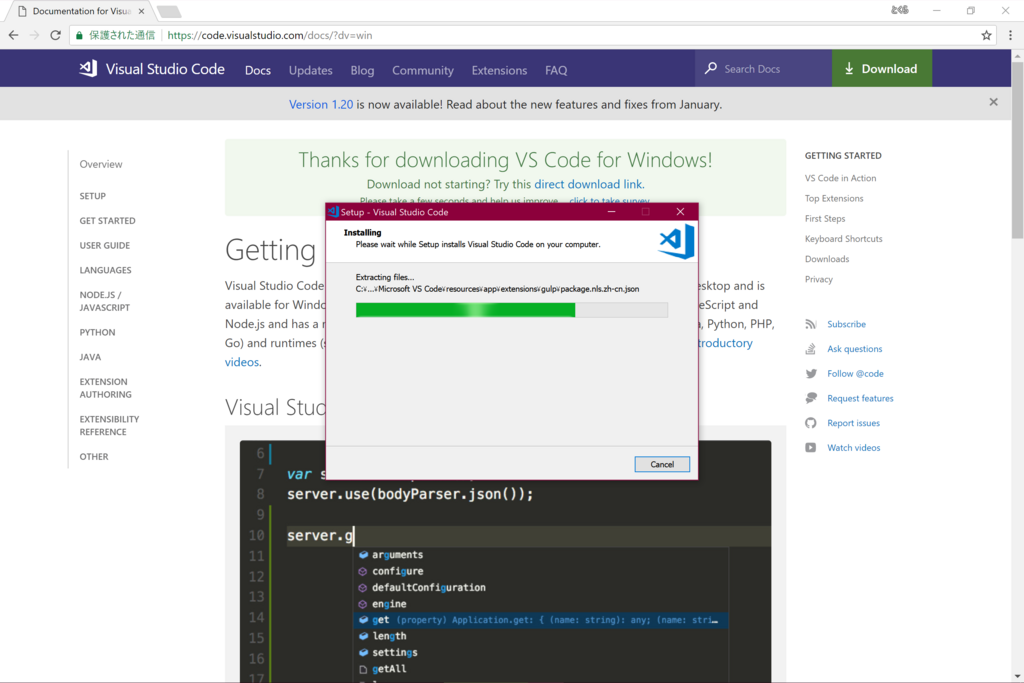Click the scroll-down arrow of the page scrollbar
Image resolution: width=1024 pixels, height=683 pixels.
click(1017, 676)
